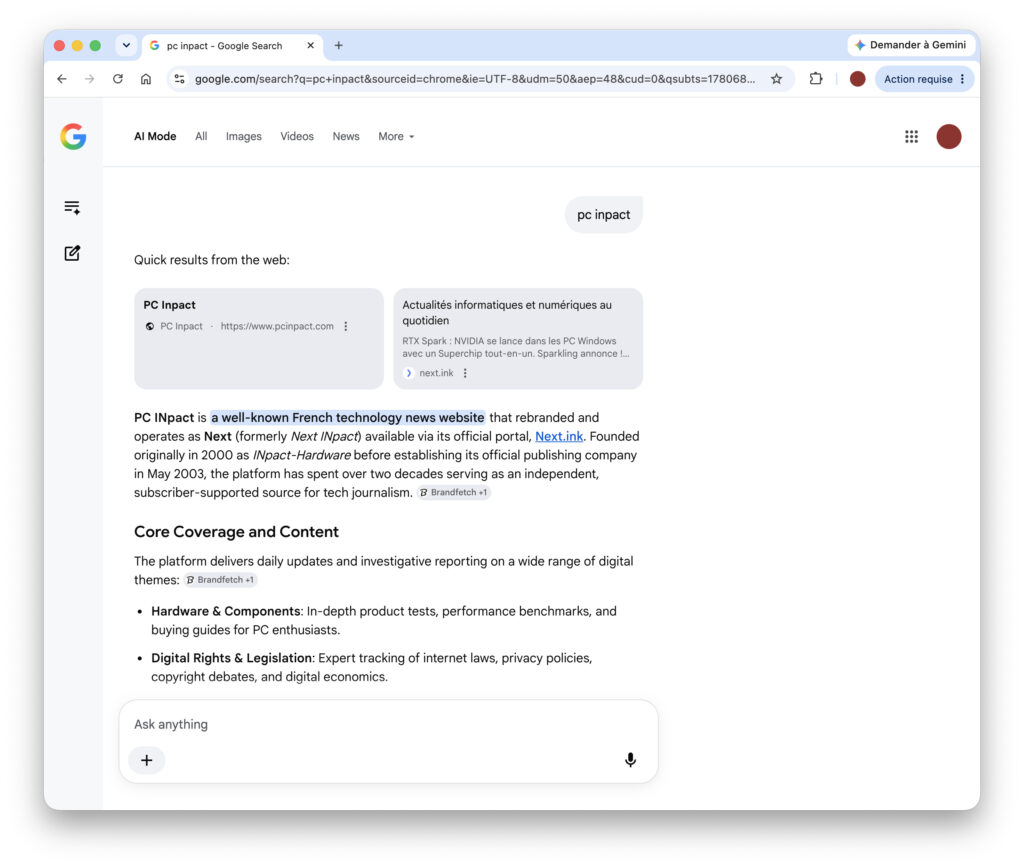Switch to the Images search tab
The height and width of the screenshot is (868, 1024).
tap(244, 137)
